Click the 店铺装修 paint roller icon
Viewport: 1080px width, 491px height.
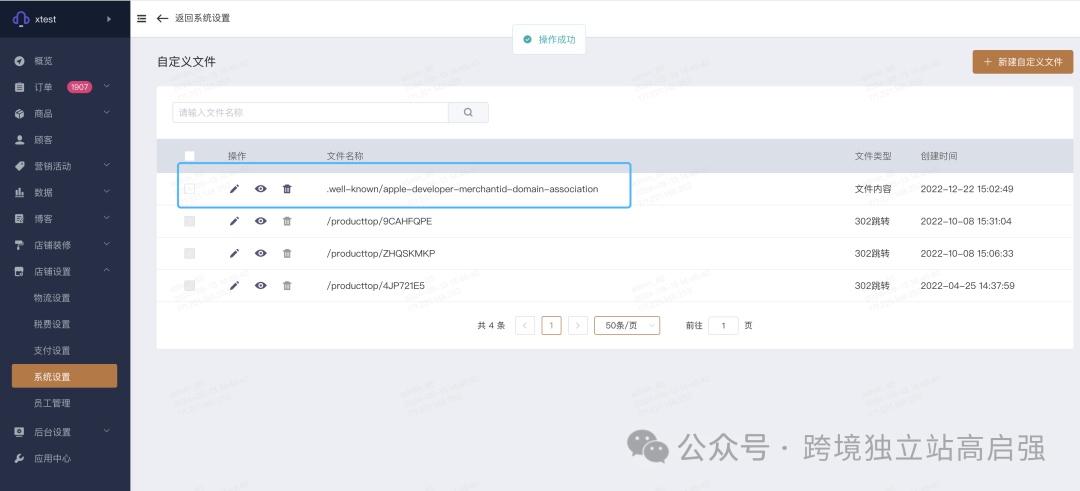20,245
